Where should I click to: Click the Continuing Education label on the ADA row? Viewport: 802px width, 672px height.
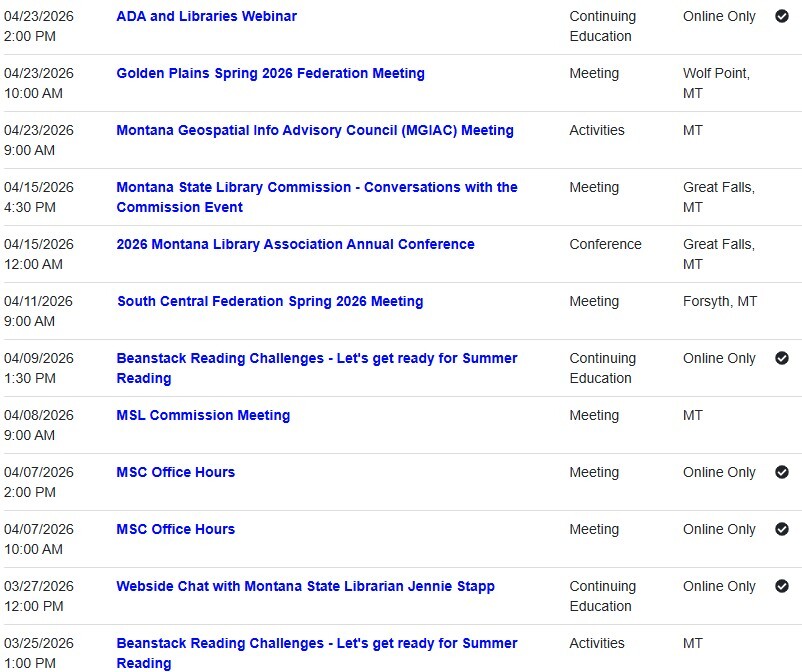point(602,27)
